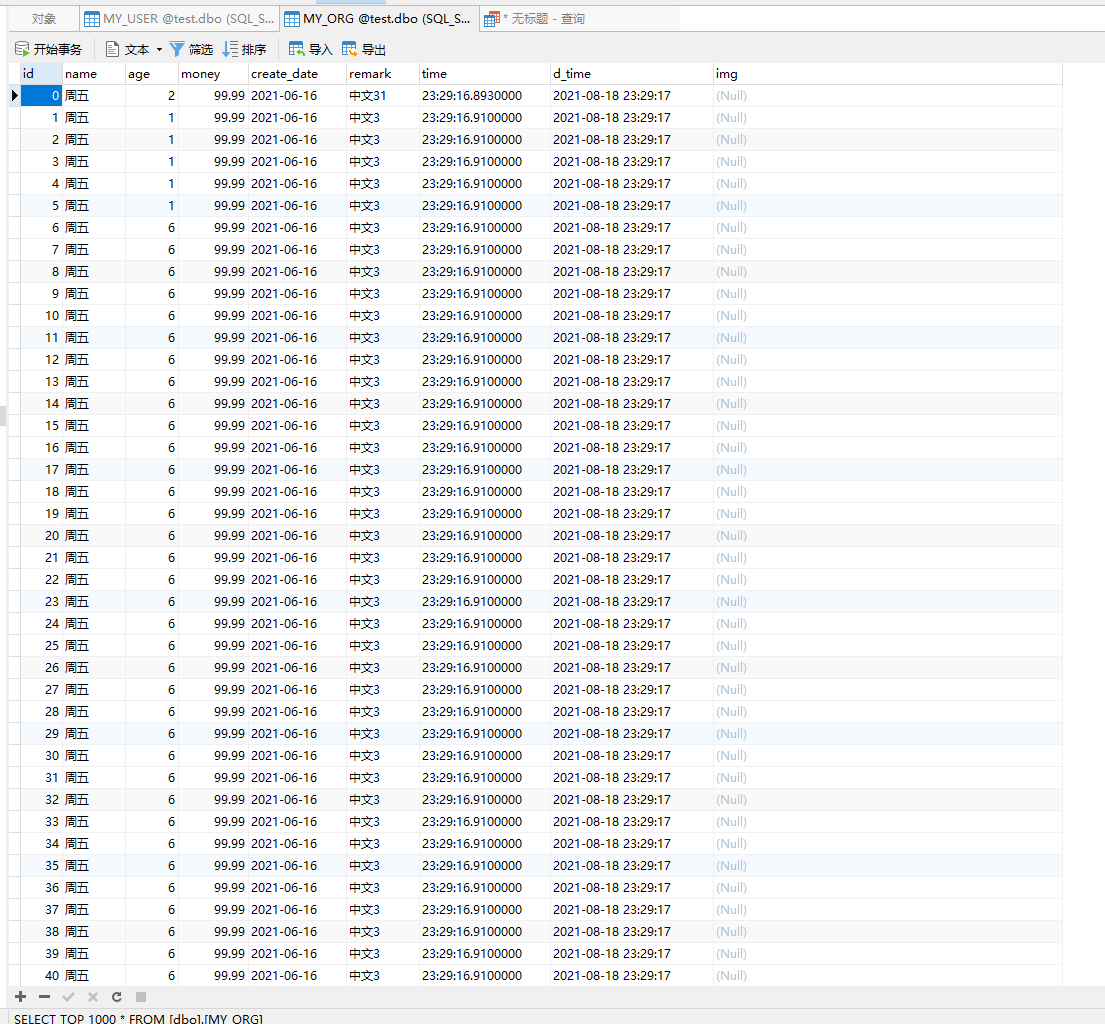Click age cell in row id 6

pyautogui.click(x=152, y=228)
